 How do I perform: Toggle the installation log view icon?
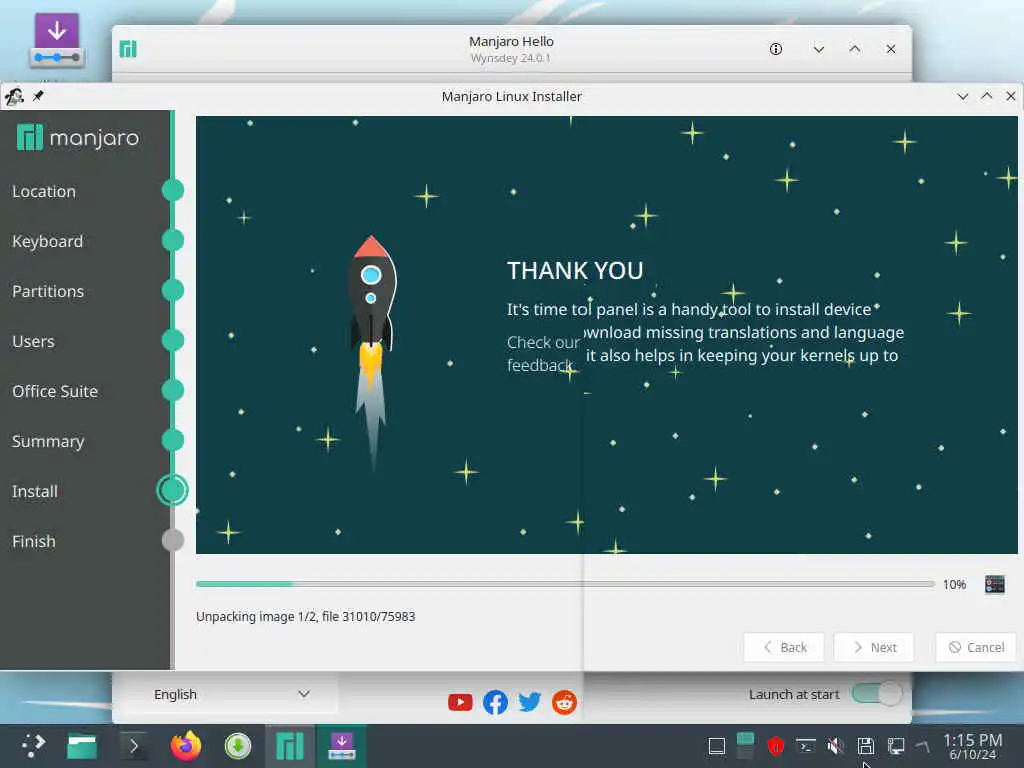pos(995,584)
